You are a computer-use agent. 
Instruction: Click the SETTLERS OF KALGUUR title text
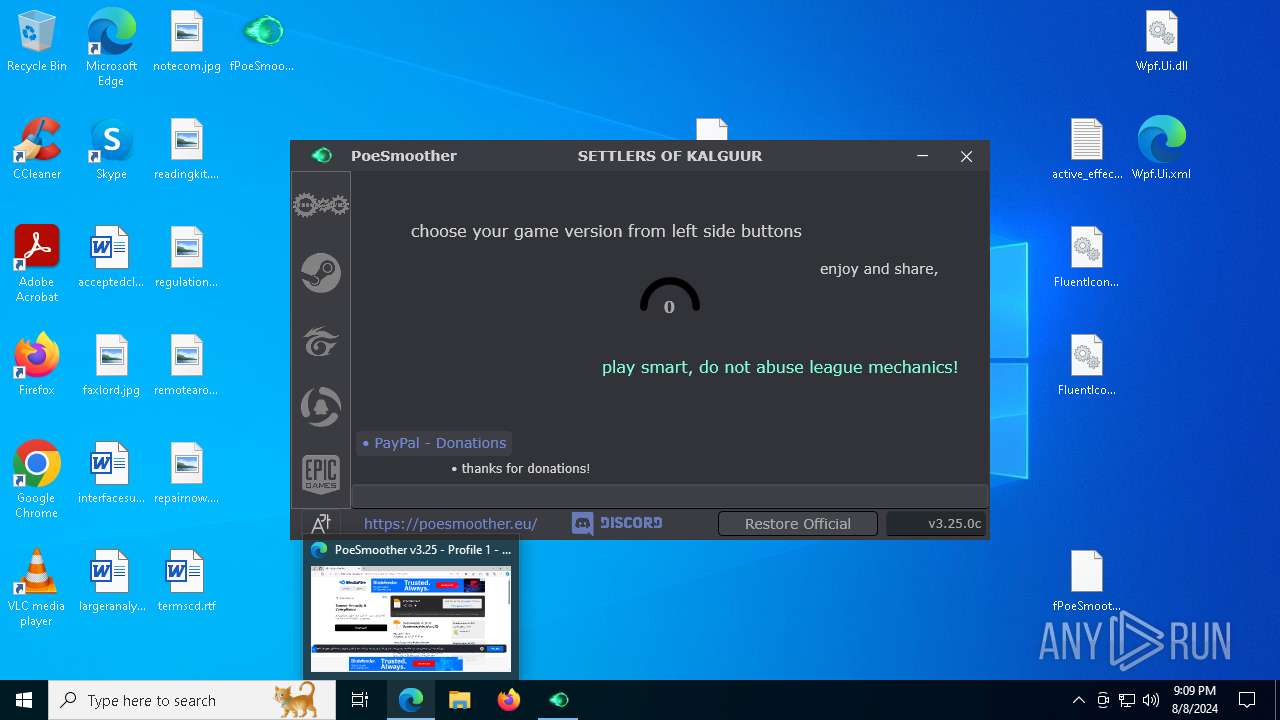click(x=670, y=156)
